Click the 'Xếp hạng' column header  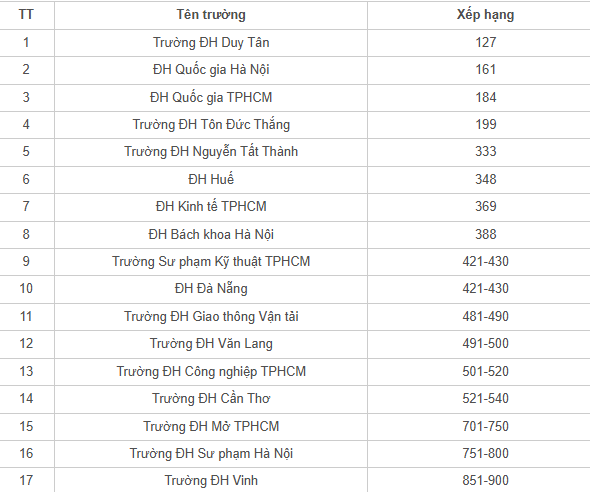tap(485, 15)
